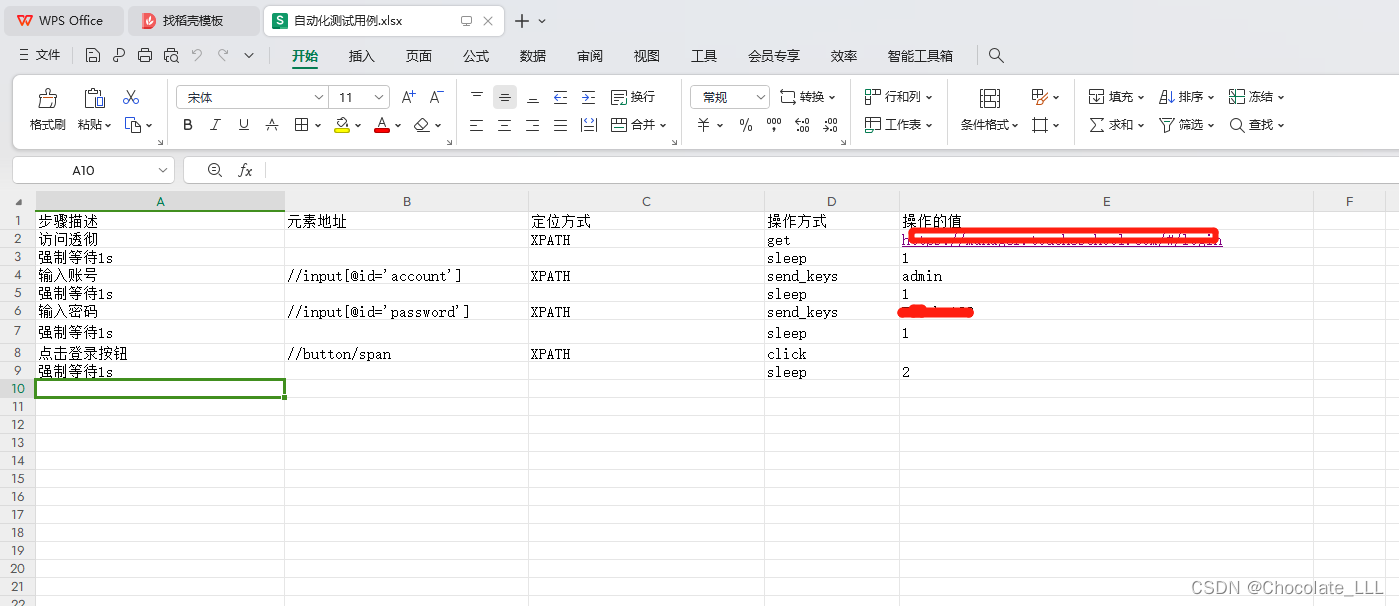The height and width of the screenshot is (606, 1399).
Task: Click the Decrease Indent icon
Action: [561, 97]
